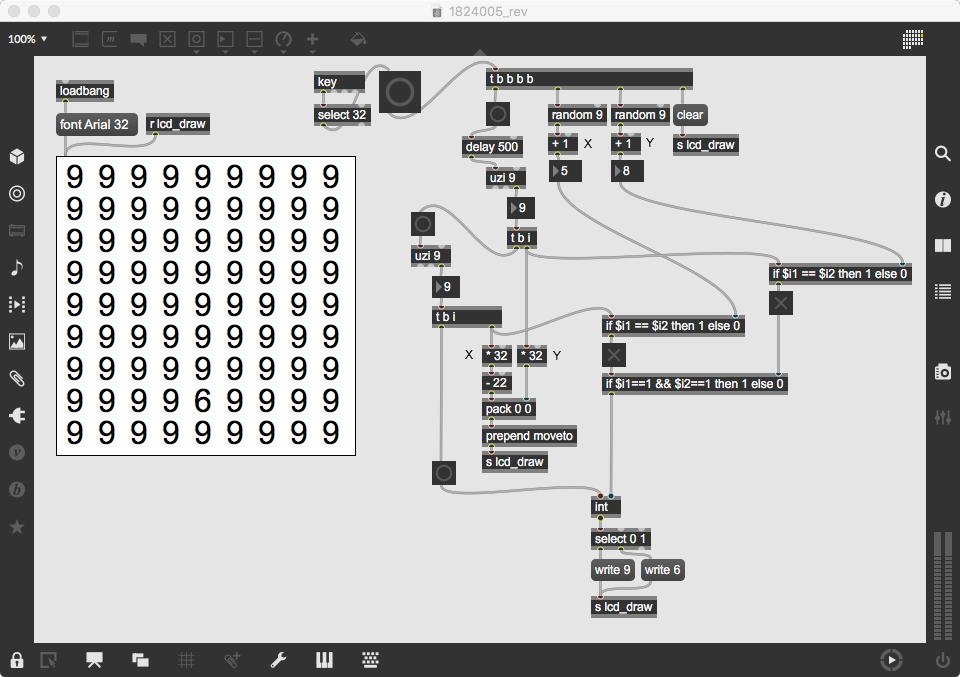Open the Max console wrench icon
Image resolution: width=960 pixels, height=677 pixels.
tap(278, 660)
